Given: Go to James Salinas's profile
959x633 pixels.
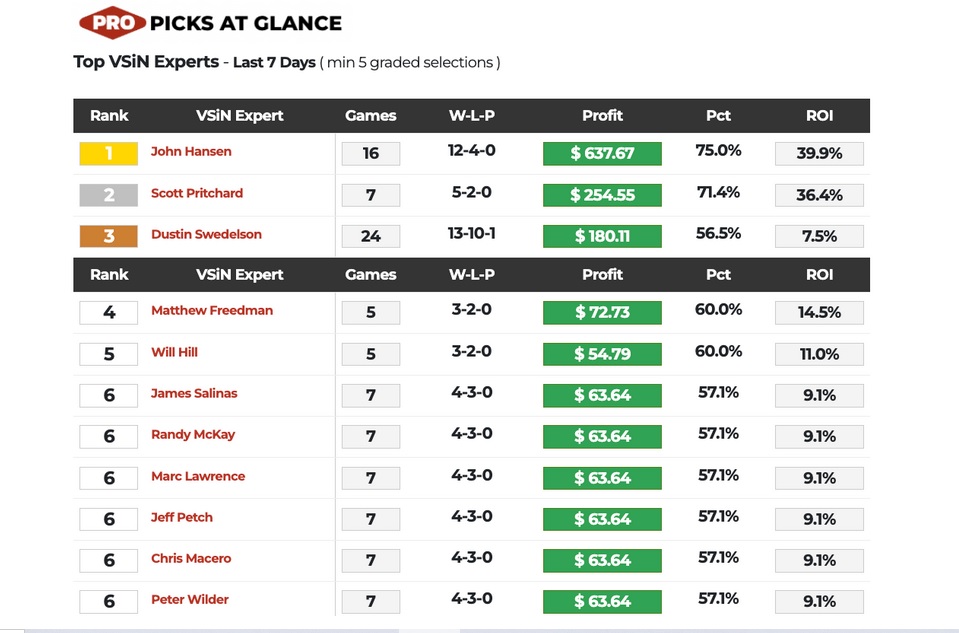Looking at the screenshot, I should coord(194,394).
